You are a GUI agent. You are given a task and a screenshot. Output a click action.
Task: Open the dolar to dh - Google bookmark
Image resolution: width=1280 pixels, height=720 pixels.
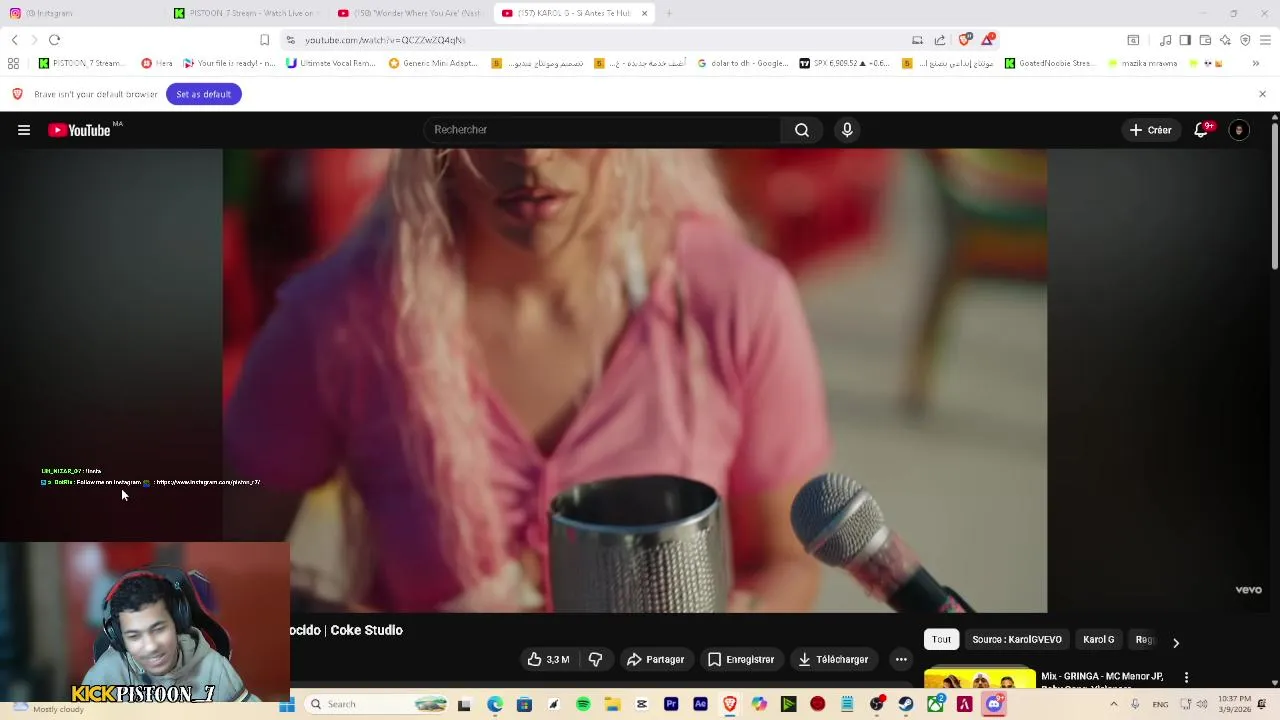click(x=742, y=63)
